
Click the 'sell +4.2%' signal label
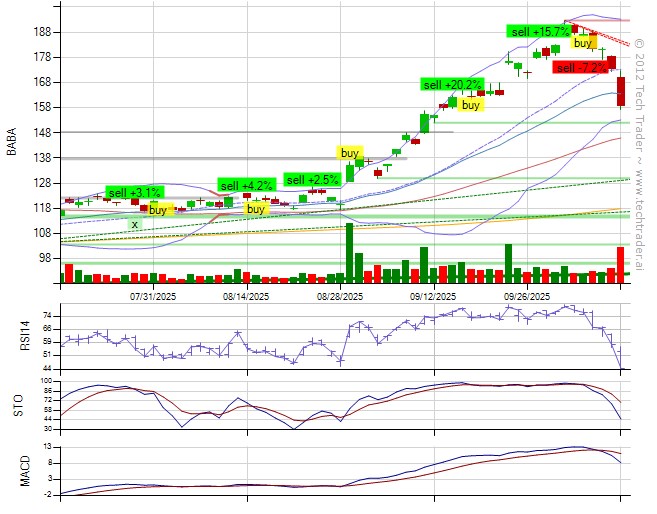(245, 185)
